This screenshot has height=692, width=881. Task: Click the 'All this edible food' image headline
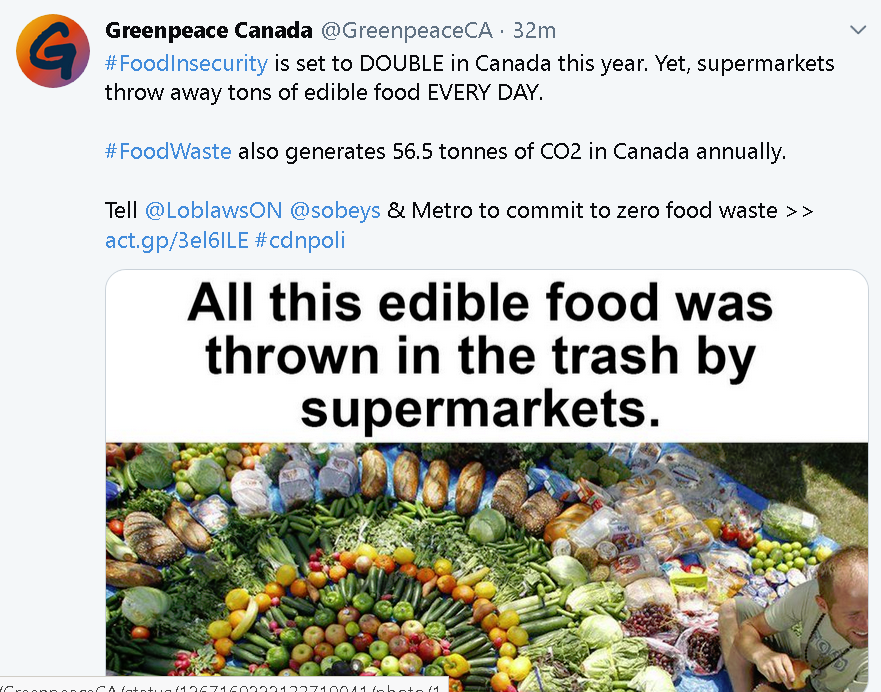pos(480,356)
